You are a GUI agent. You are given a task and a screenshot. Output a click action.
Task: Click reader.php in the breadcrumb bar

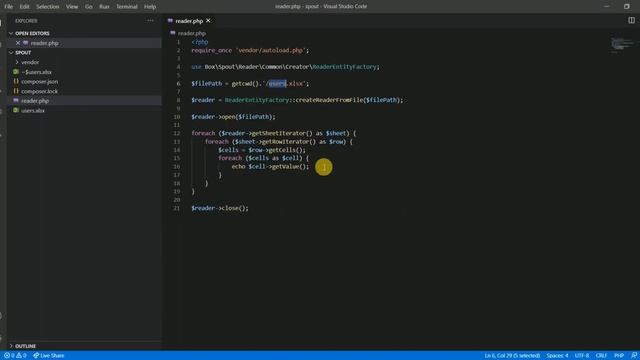pos(191,33)
